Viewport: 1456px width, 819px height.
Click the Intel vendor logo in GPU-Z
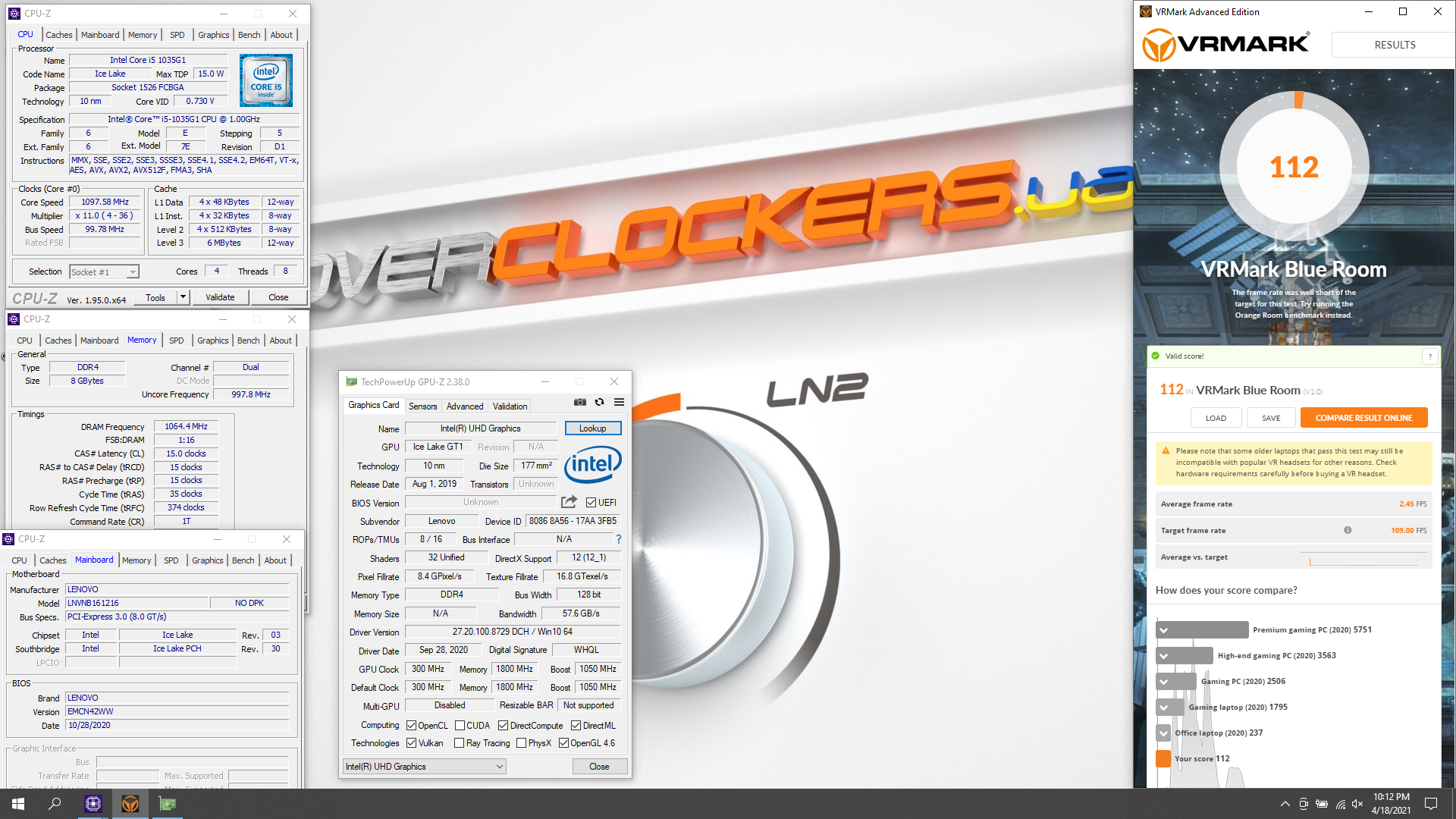tap(592, 464)
